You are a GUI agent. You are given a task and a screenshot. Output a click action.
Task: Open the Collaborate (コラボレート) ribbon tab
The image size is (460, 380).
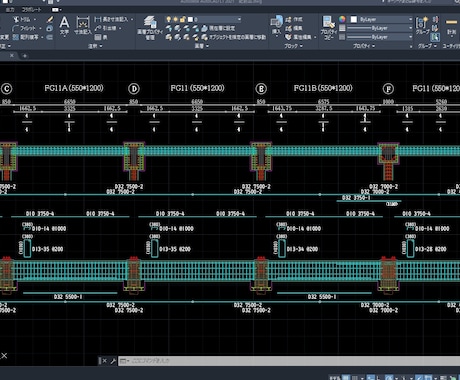click(32, 10)
